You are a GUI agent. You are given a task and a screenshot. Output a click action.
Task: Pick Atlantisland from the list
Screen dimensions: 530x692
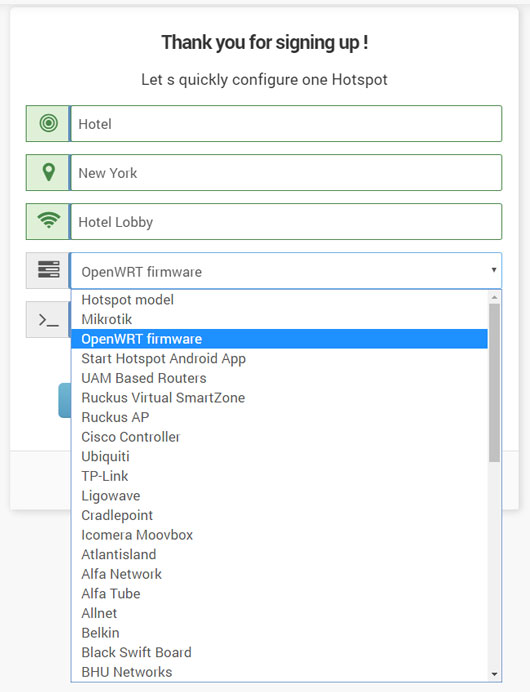[x=279, y=554]
